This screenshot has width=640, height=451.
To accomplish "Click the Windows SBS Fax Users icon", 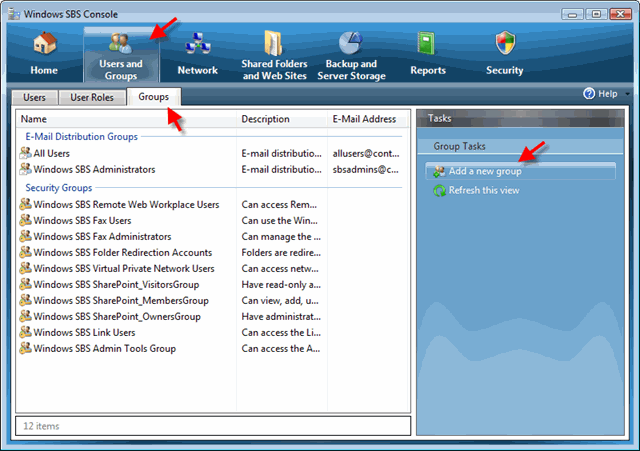I will tap(25, 220).
